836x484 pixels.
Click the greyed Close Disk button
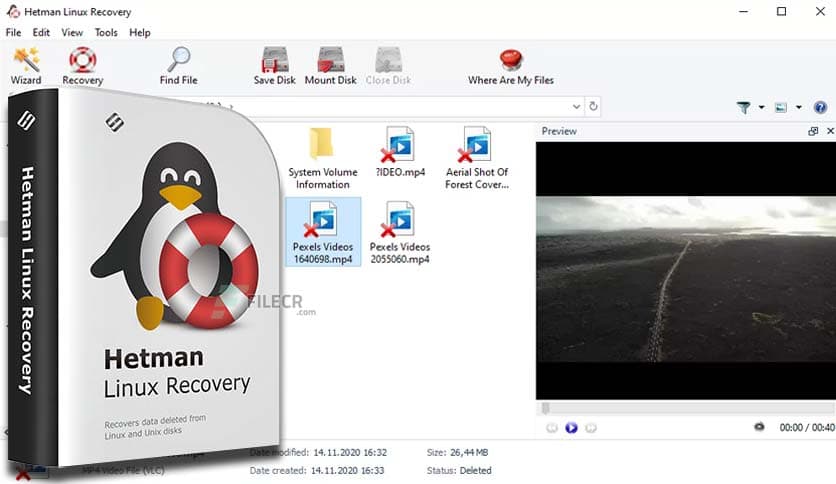click(x=388, y=66)
